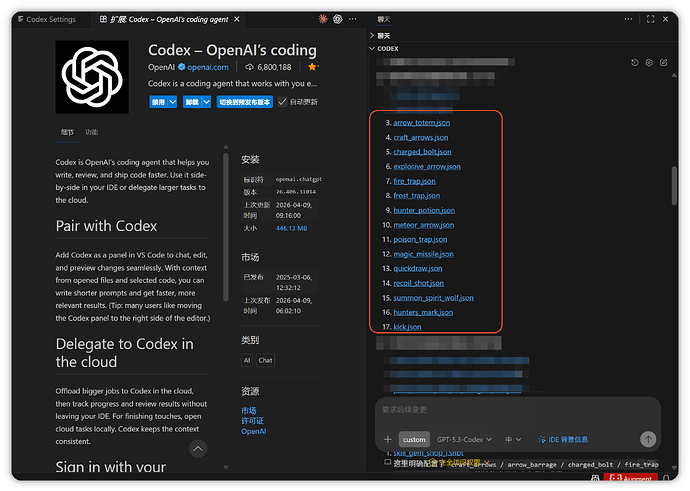Maximize the chat panel with the fullscreen icon
The height and width of the screenshot is (491, 690).
[x=650, y=19]
